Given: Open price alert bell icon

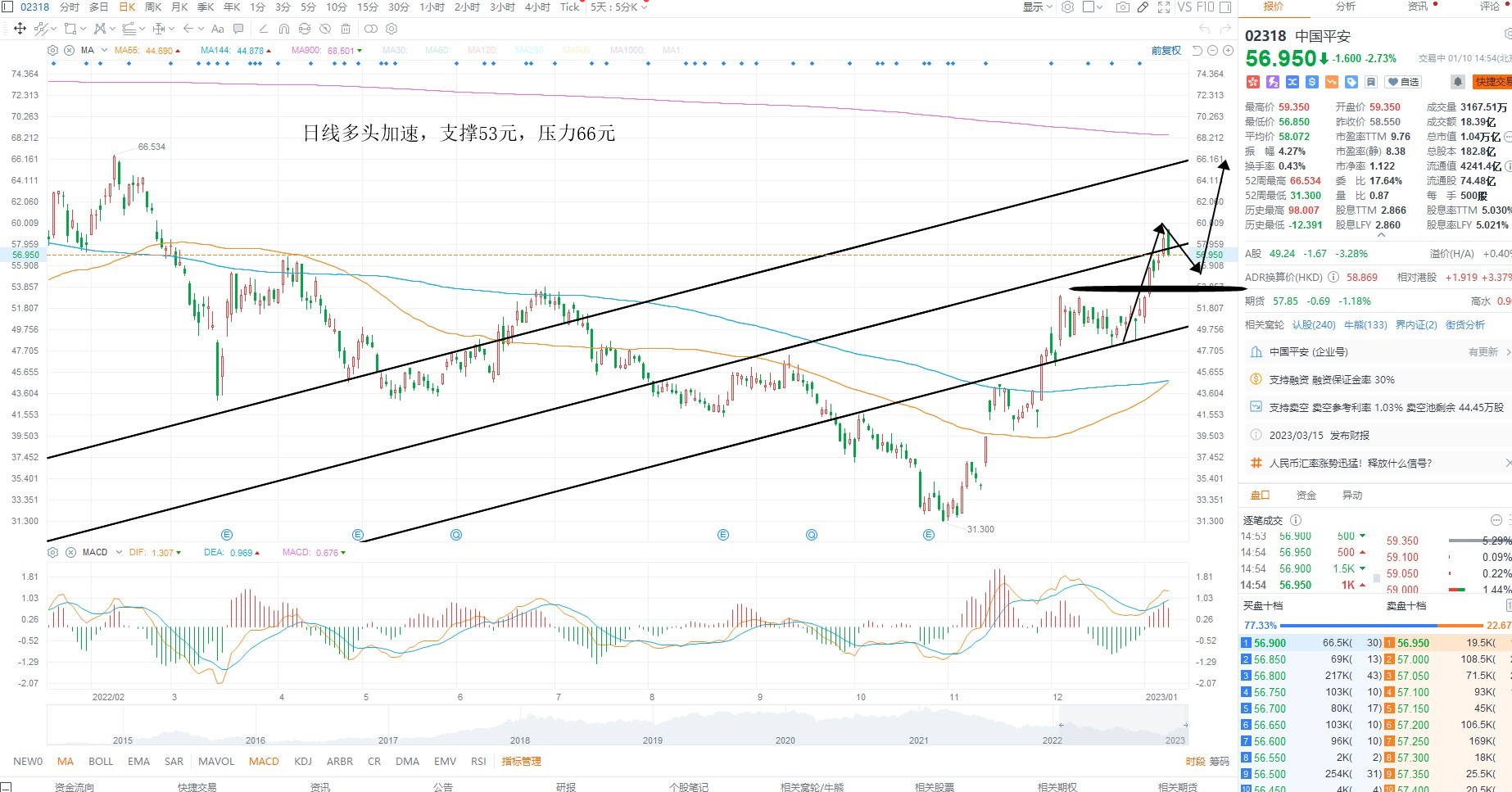Looking at the screenshot, I should 1458,82.
